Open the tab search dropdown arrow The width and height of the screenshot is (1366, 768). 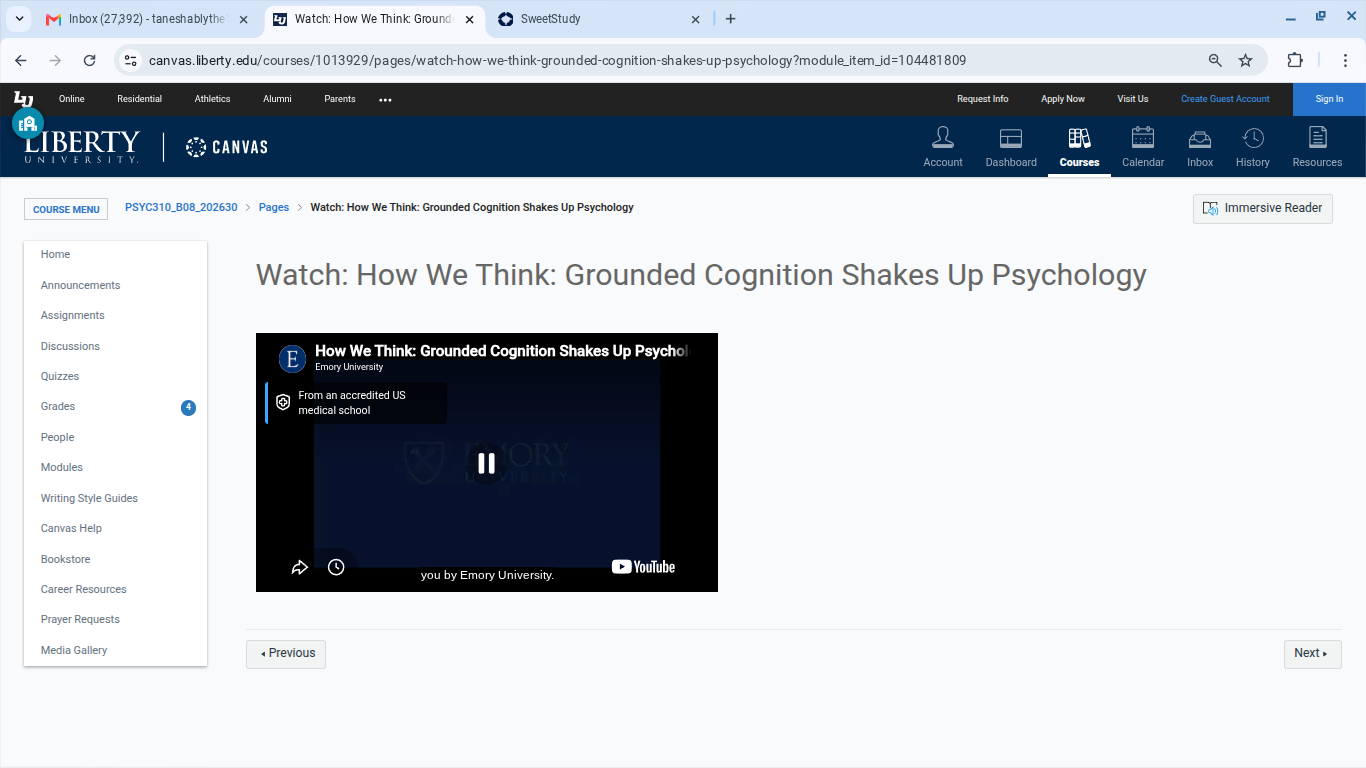[20, 19]
